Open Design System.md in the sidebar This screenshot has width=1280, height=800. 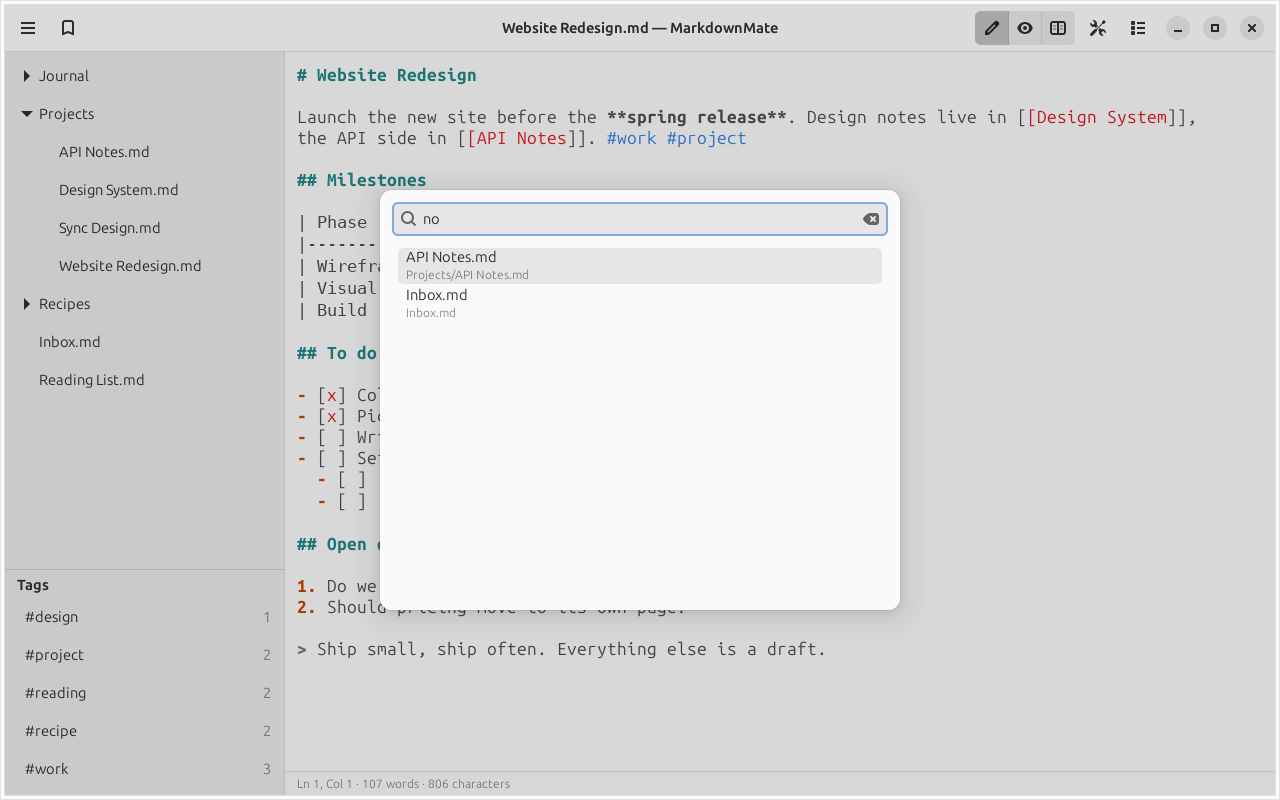[x=145, y=190]
